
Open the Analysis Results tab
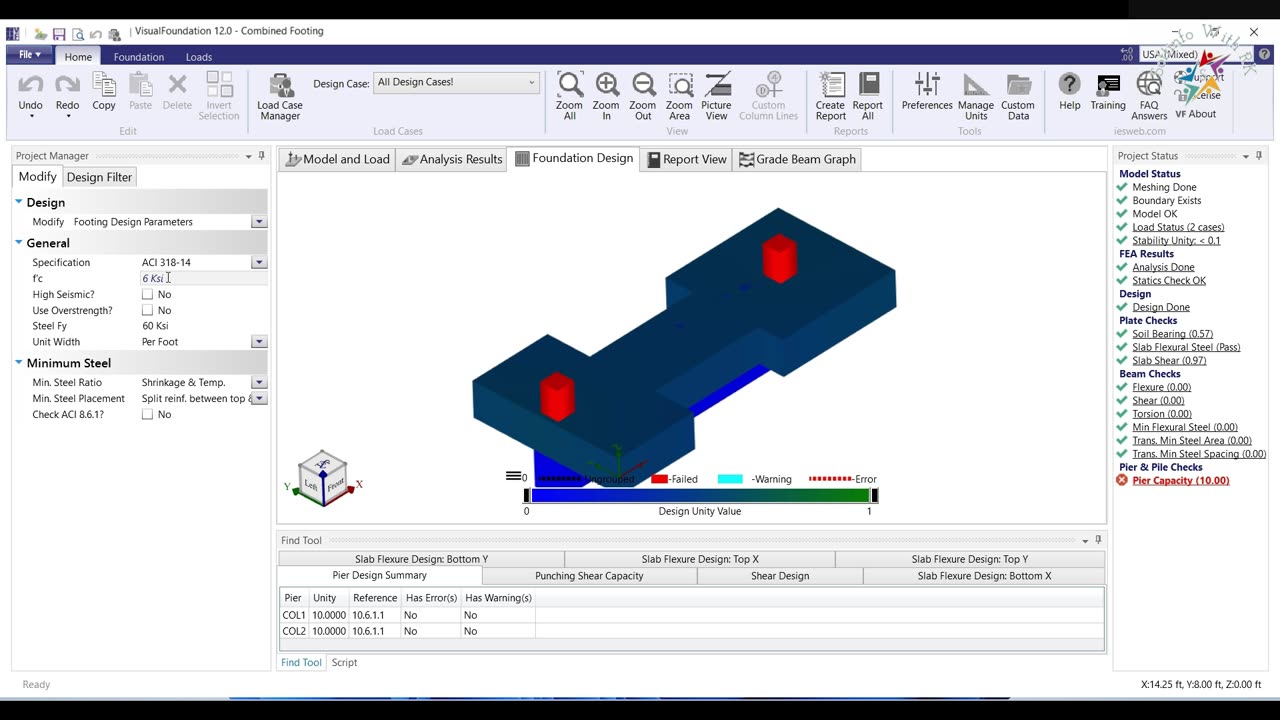452,159
